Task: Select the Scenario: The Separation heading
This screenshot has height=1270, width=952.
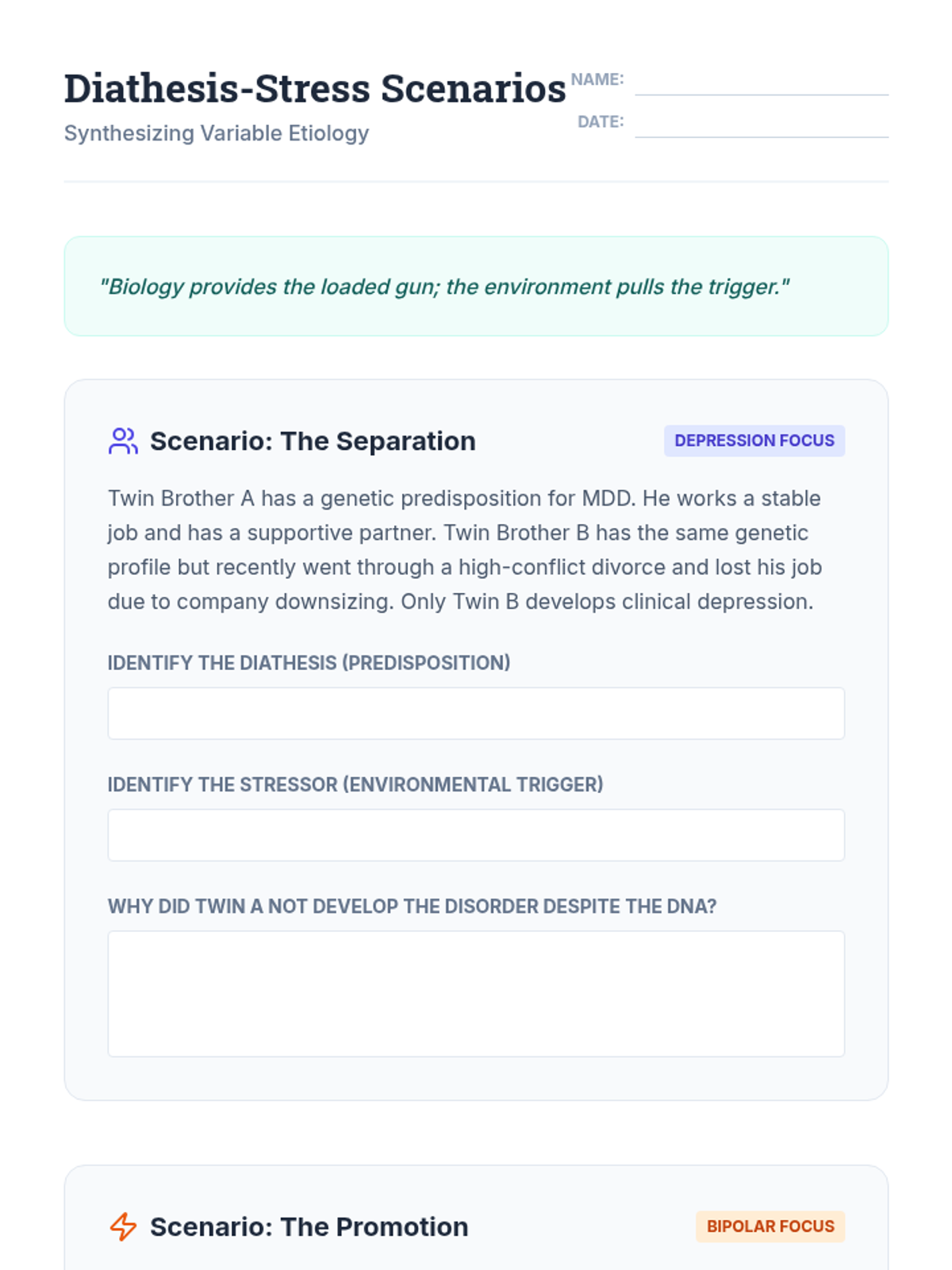Action: [x=313, y=441]
